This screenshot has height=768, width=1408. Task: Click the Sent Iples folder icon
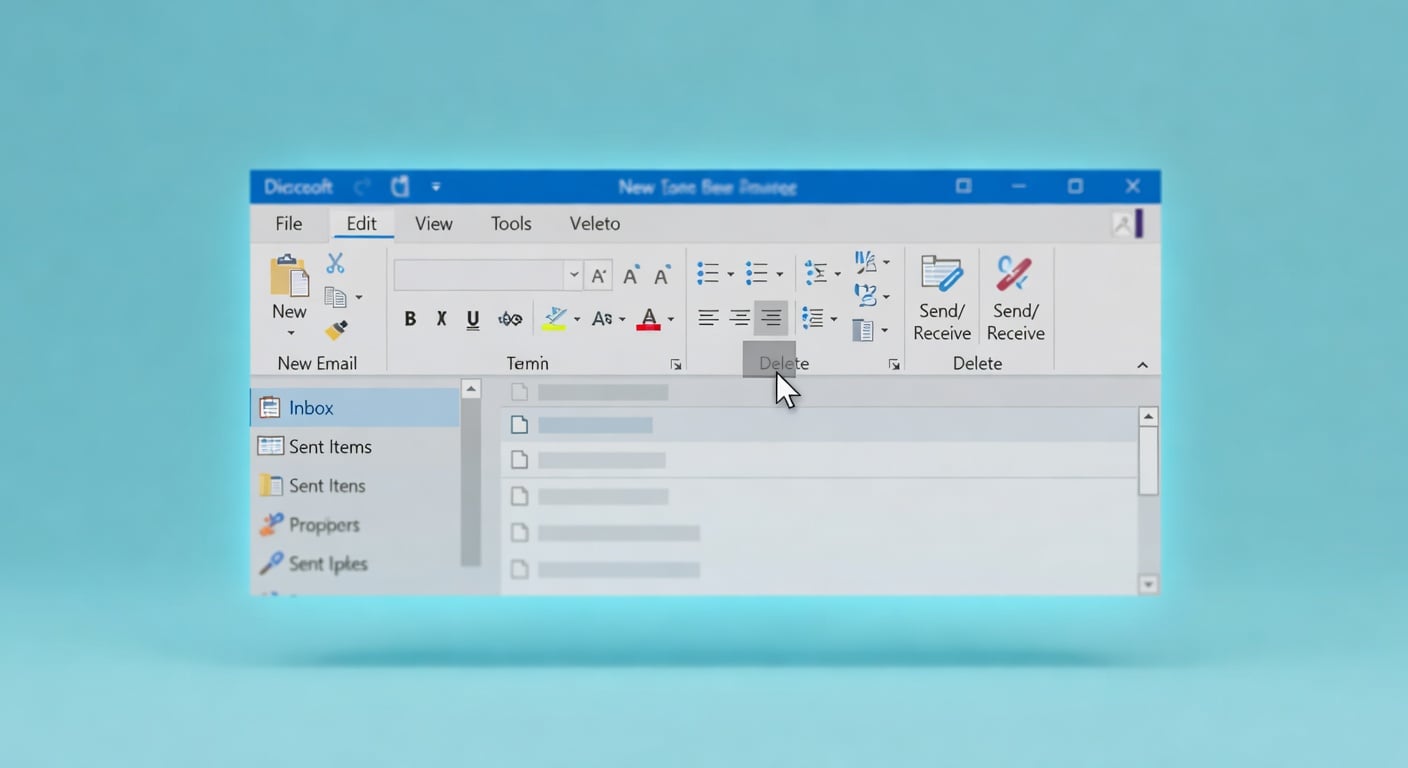pos(270,563)
